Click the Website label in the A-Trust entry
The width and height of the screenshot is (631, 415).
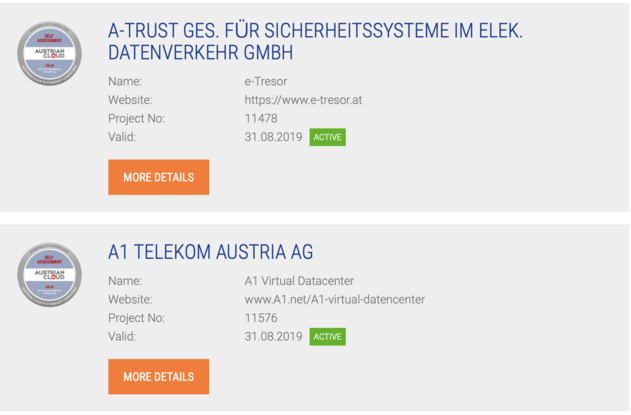click(130, 100)
